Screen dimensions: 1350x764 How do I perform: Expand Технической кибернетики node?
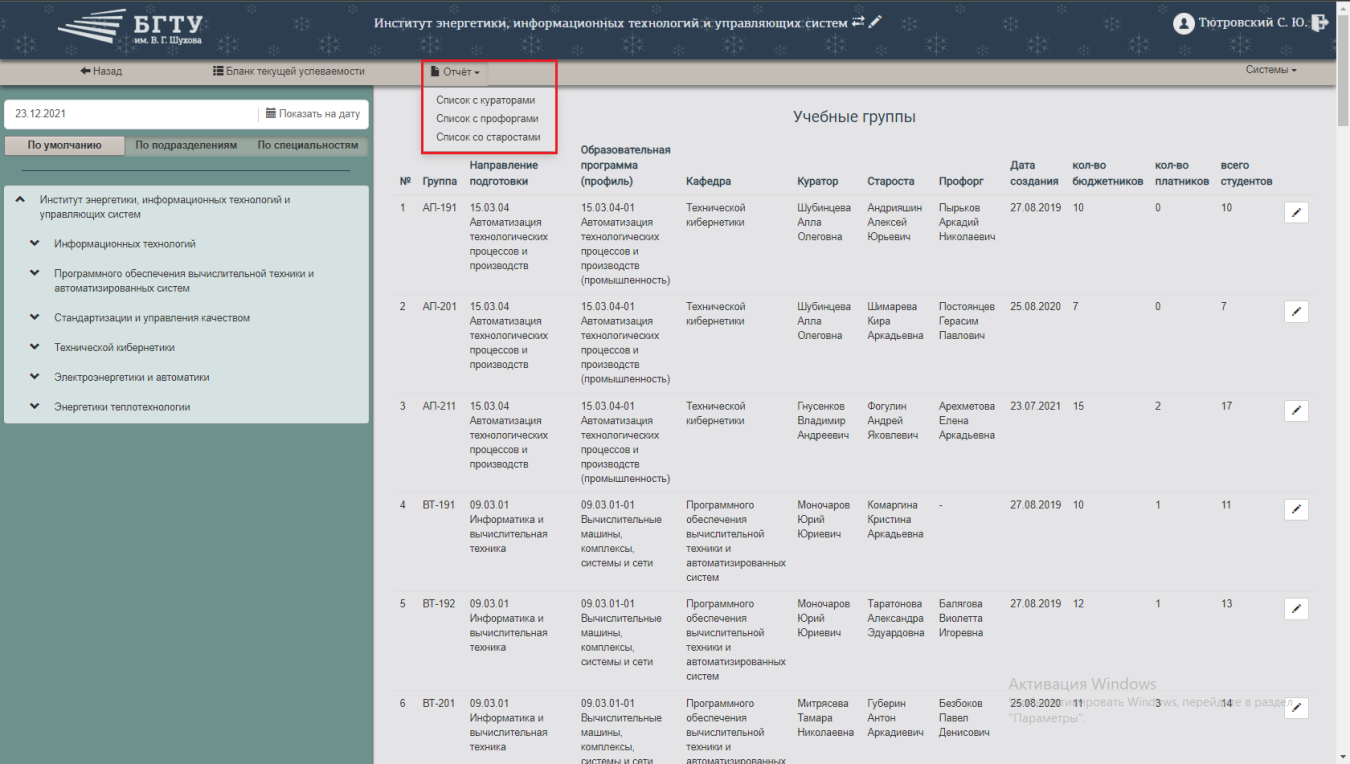tap(35, 348)
